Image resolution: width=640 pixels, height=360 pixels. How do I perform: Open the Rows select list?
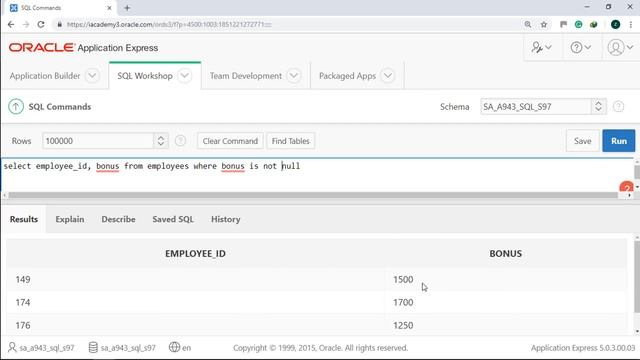(105, 141)
